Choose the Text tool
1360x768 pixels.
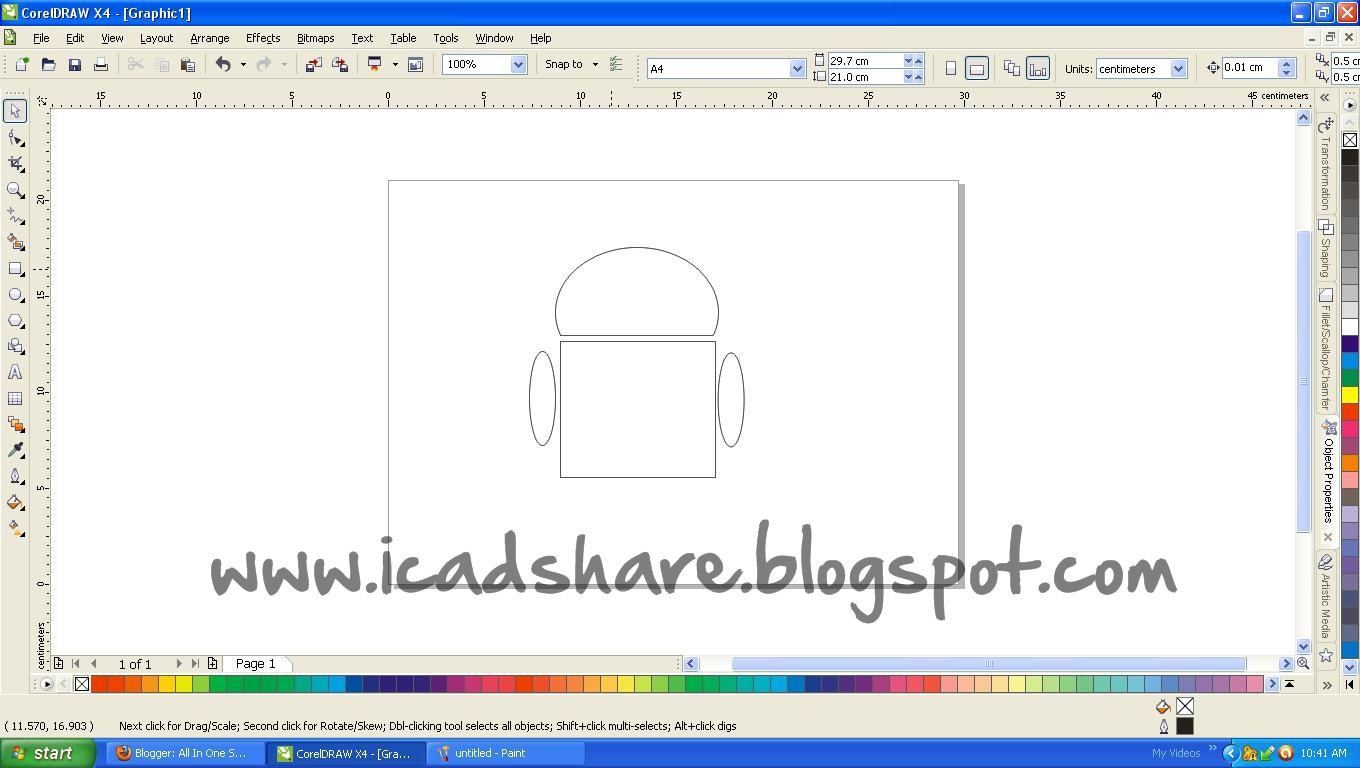[14, 372]
